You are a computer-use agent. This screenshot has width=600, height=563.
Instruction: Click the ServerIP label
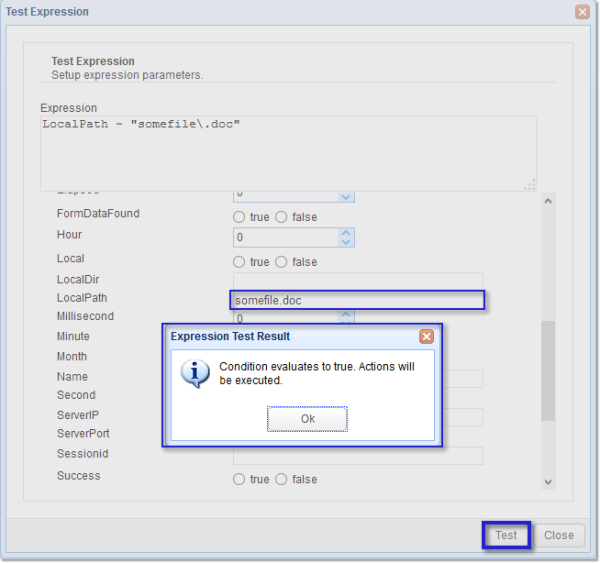point(78,415)
